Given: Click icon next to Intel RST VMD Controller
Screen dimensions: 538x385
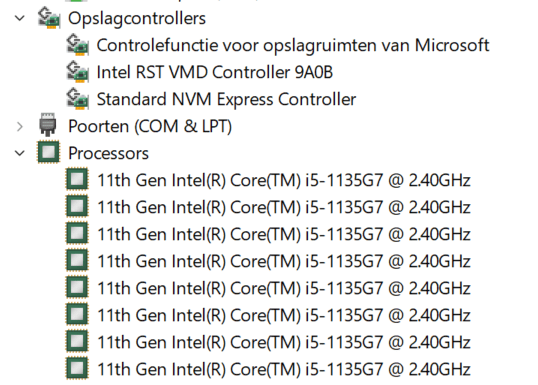Looking at the screenshot, I should point(77,71).
